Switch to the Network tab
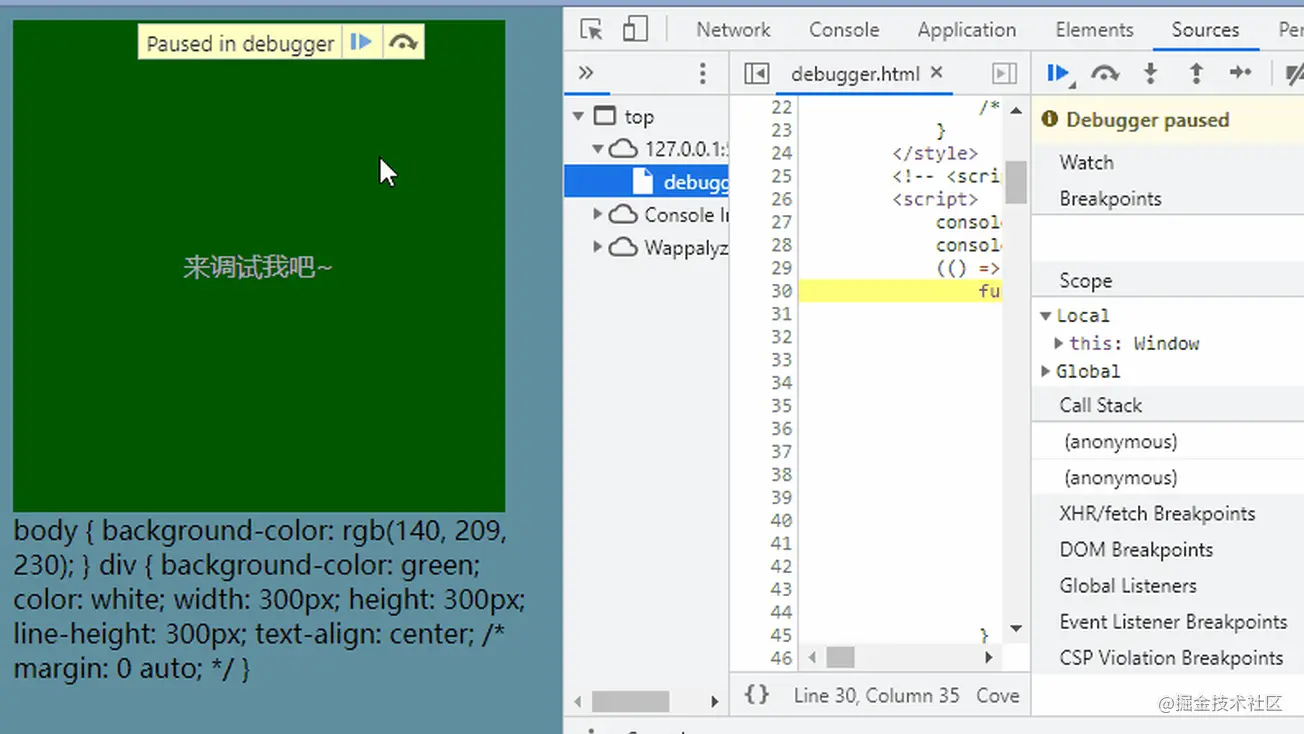The width and height of the screenshot is (1304, 734). tap(733, 30)
